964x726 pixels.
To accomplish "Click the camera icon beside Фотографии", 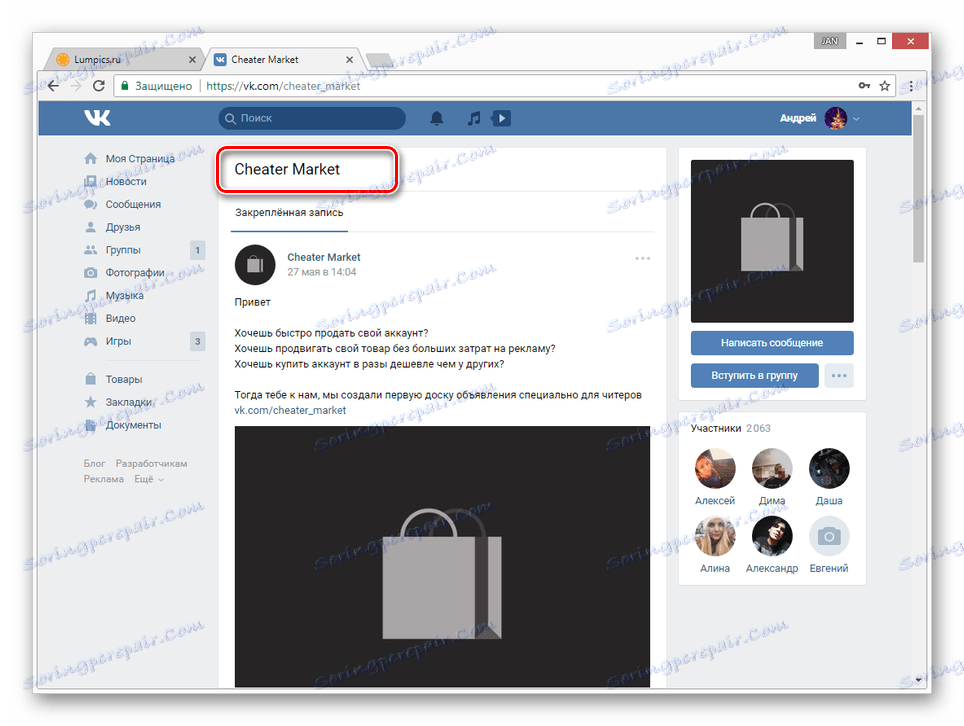I will pyautogui.click(x=90, y=272).
